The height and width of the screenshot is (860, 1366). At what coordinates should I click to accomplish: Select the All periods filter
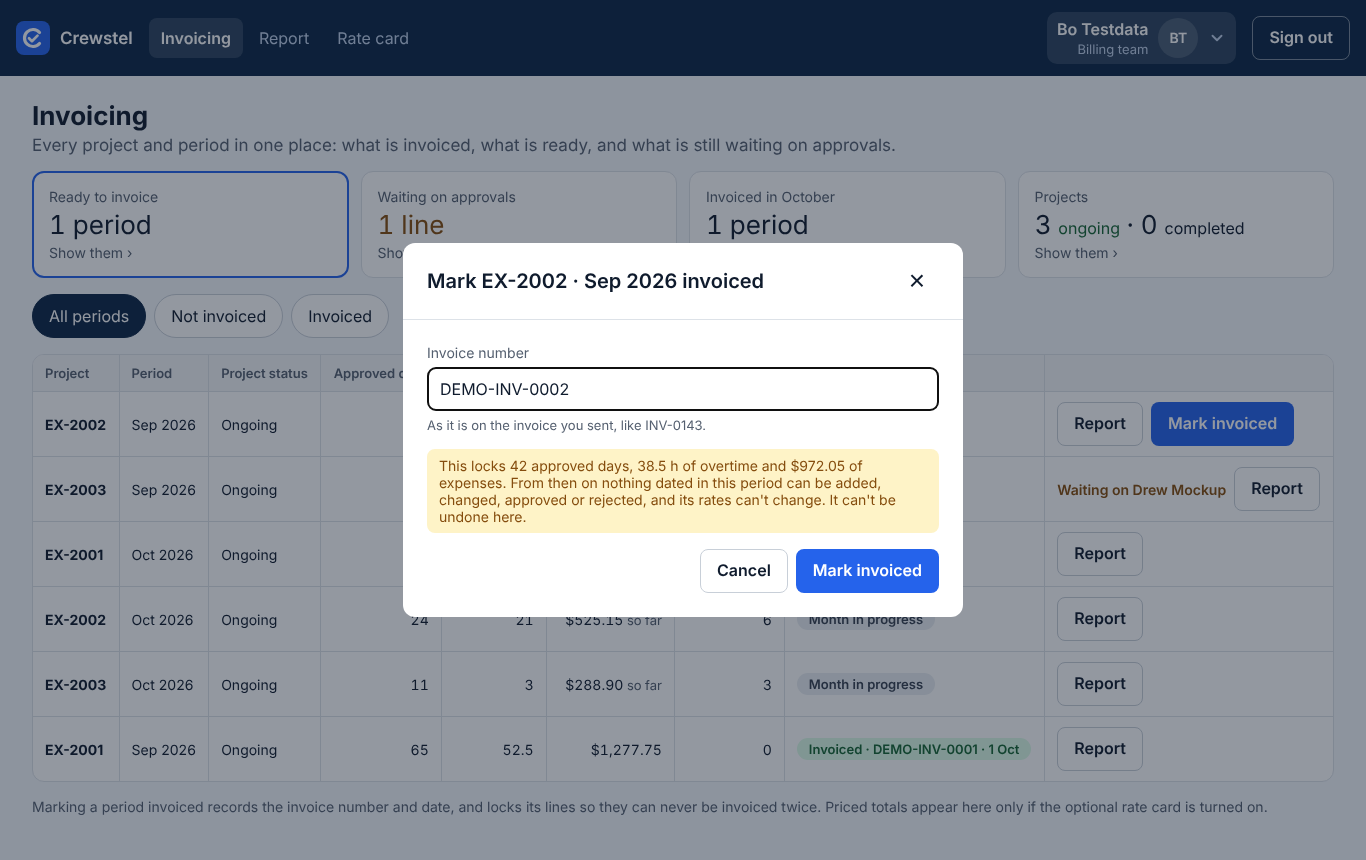coord(89,316)
